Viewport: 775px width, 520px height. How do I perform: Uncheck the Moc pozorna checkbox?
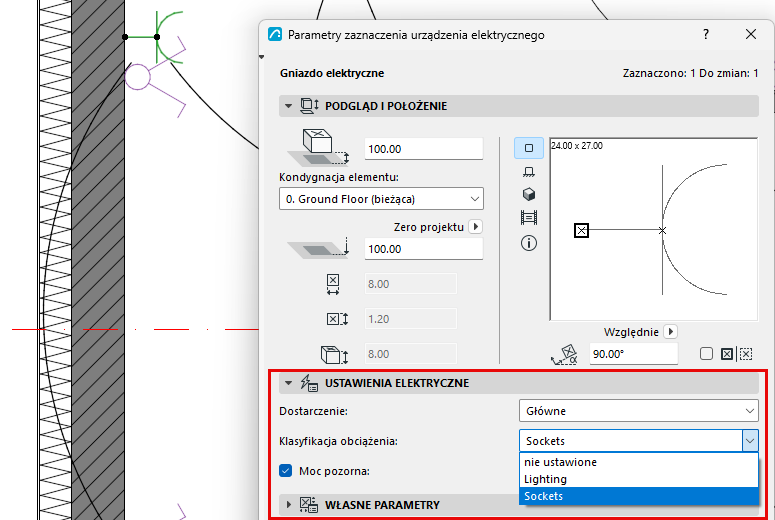click(x=286, y=471)
